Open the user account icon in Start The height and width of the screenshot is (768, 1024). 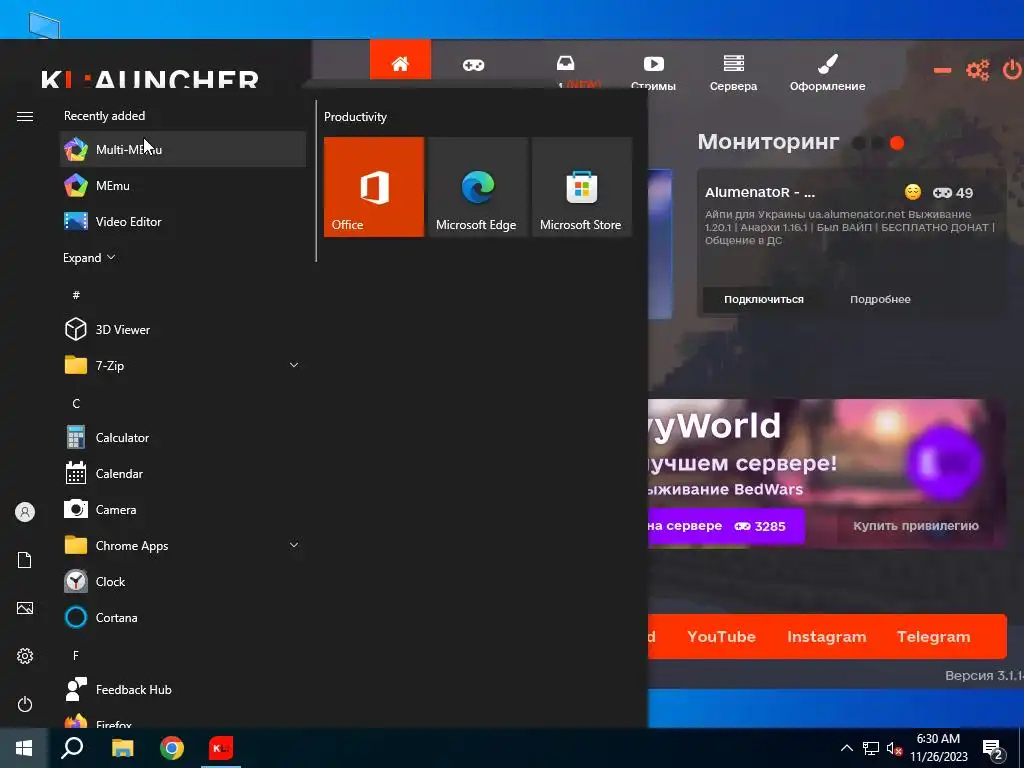pos(25,512)
